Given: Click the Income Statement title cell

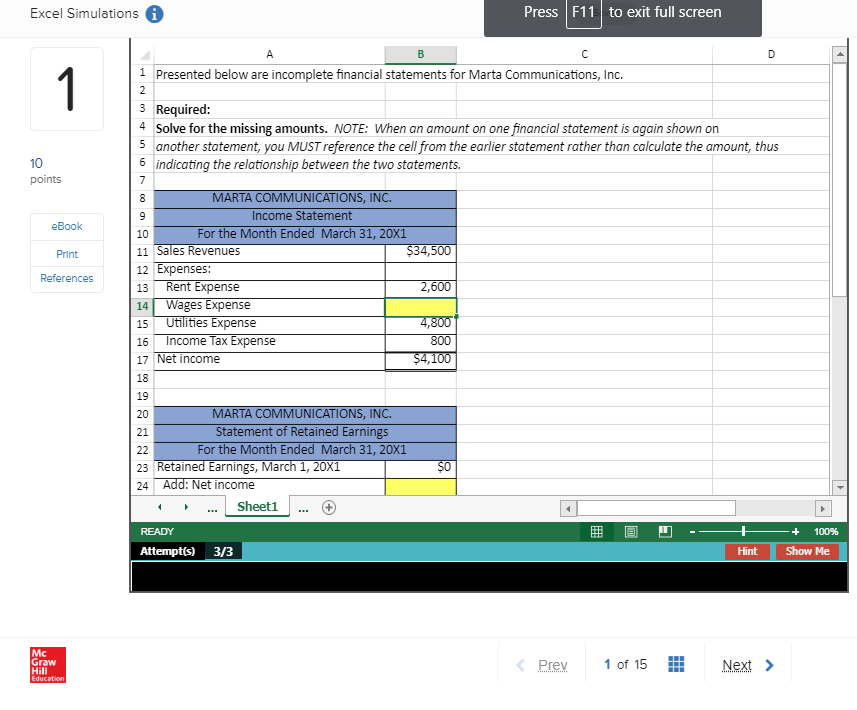Looking at the screenshot, I should (305, 216).
